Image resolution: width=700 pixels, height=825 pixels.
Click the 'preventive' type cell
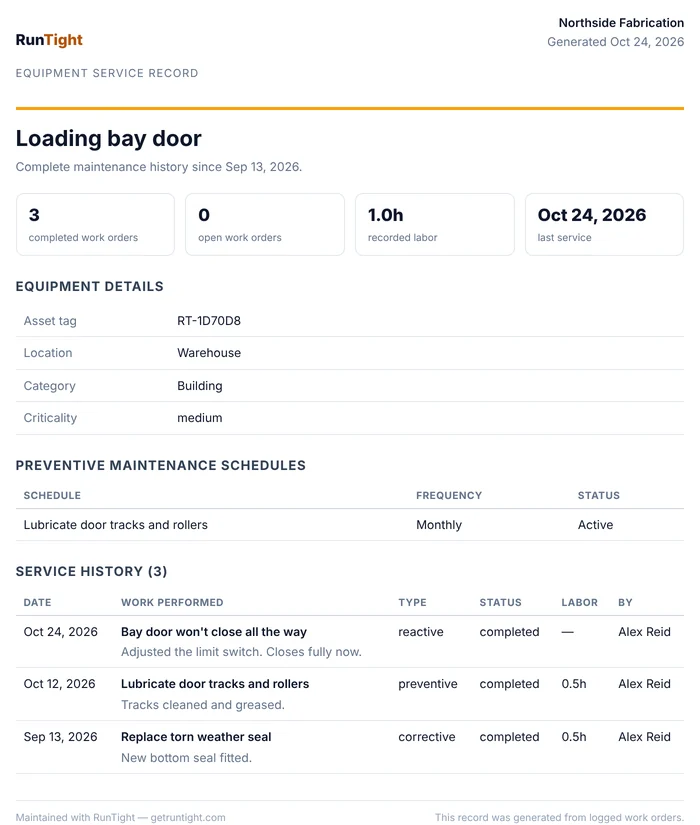point(428,684)
